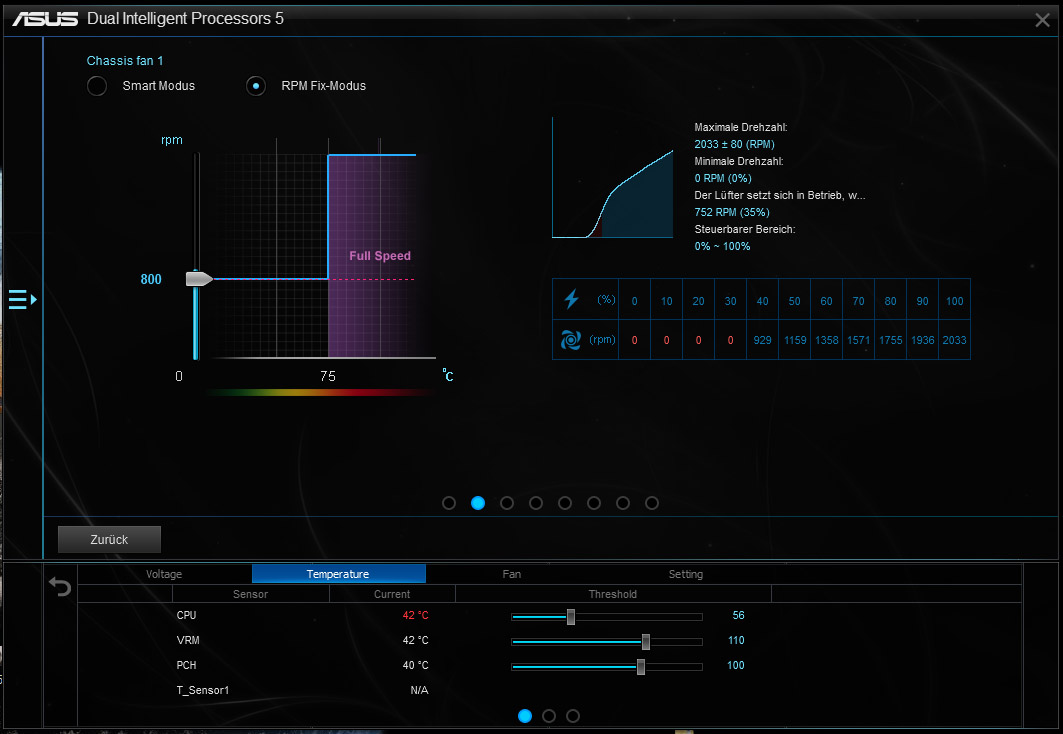
Task: Click the Zurück button
Action: coord(109,539)
